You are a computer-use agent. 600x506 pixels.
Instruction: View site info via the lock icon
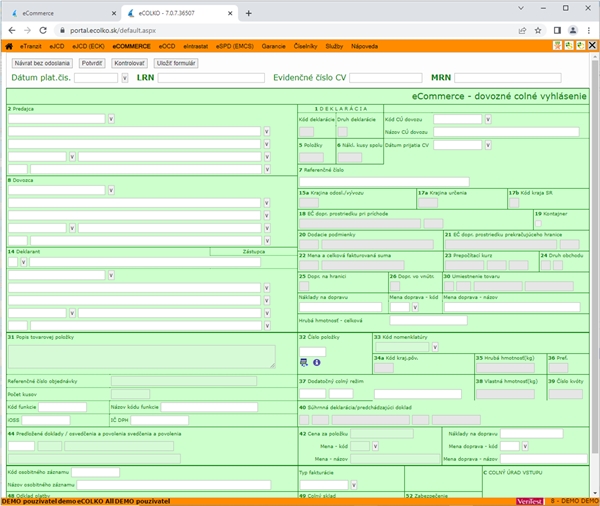[62, 30]
